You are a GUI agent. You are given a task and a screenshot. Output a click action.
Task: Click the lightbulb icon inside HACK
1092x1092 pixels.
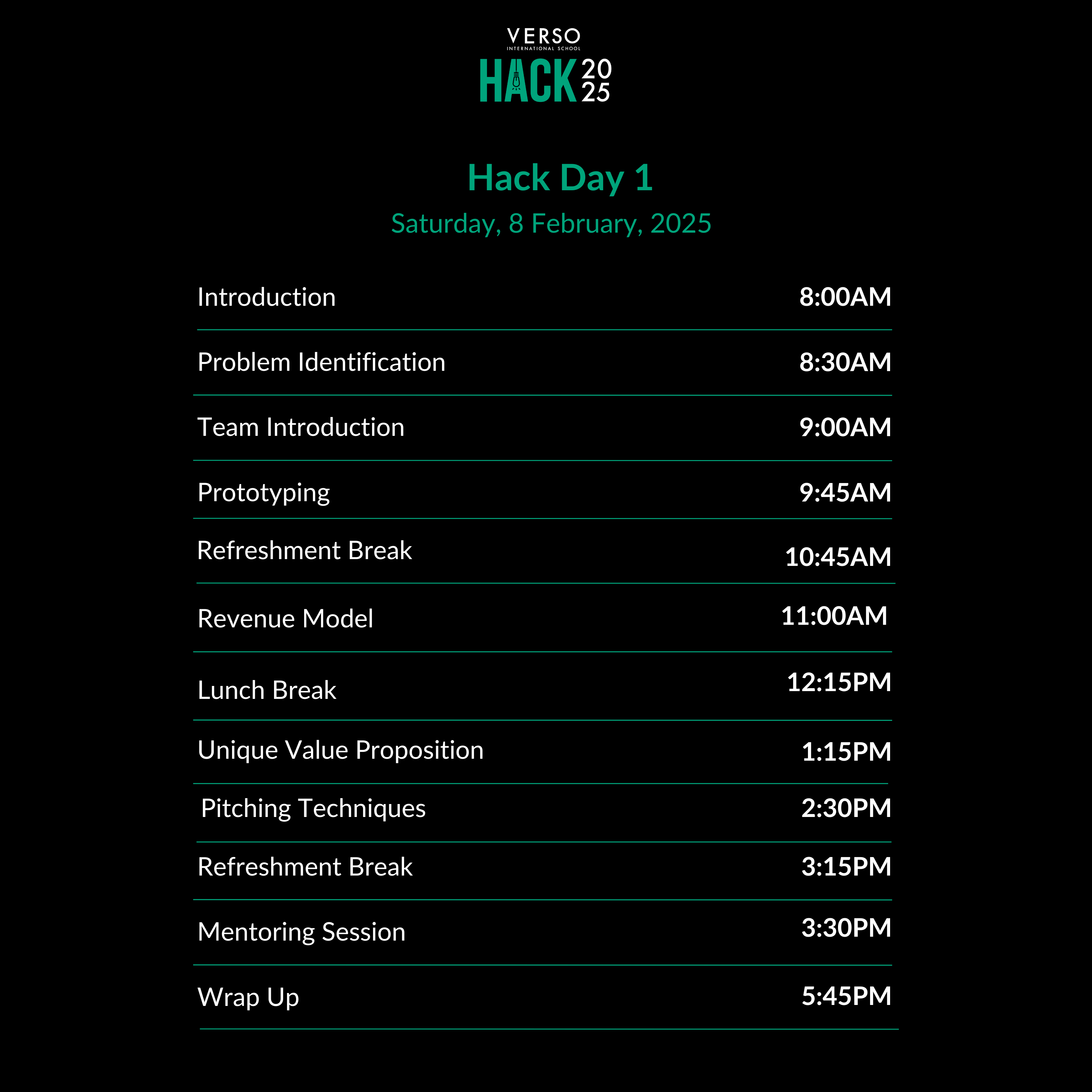pos(516,82)
